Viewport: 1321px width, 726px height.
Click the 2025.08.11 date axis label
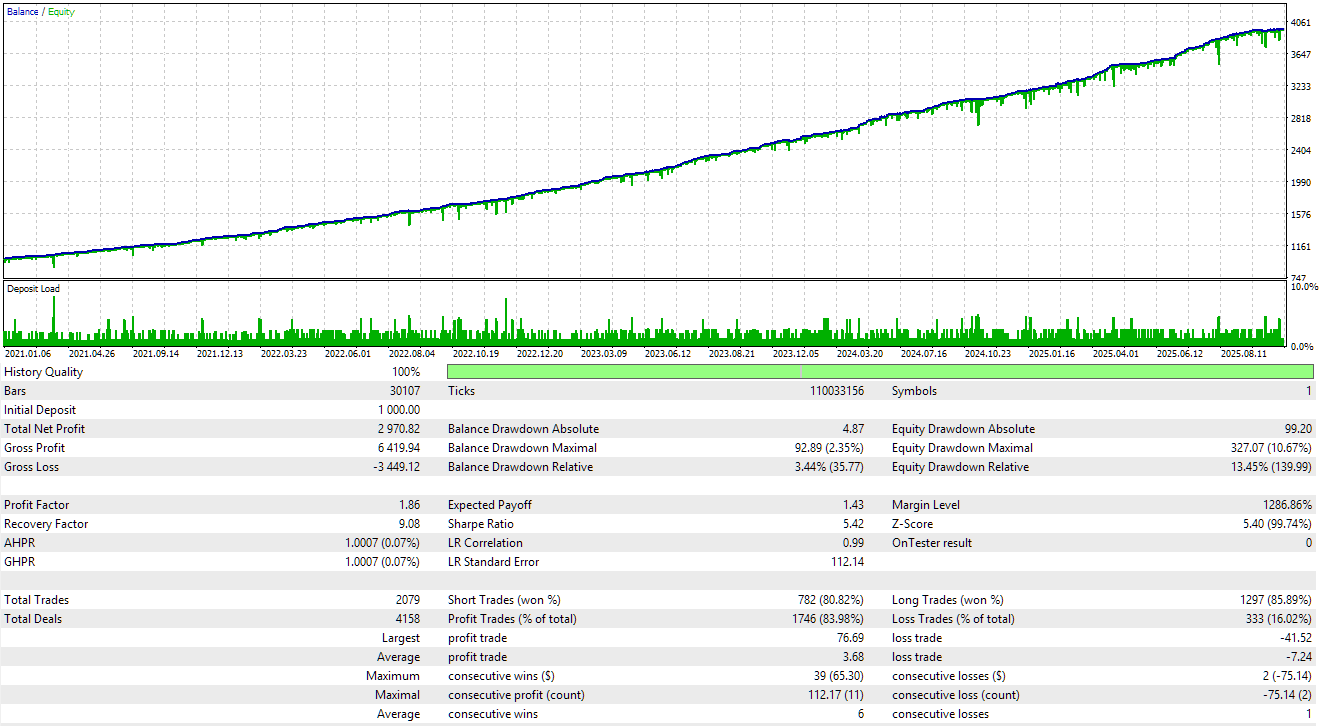tap(1244, 353)
